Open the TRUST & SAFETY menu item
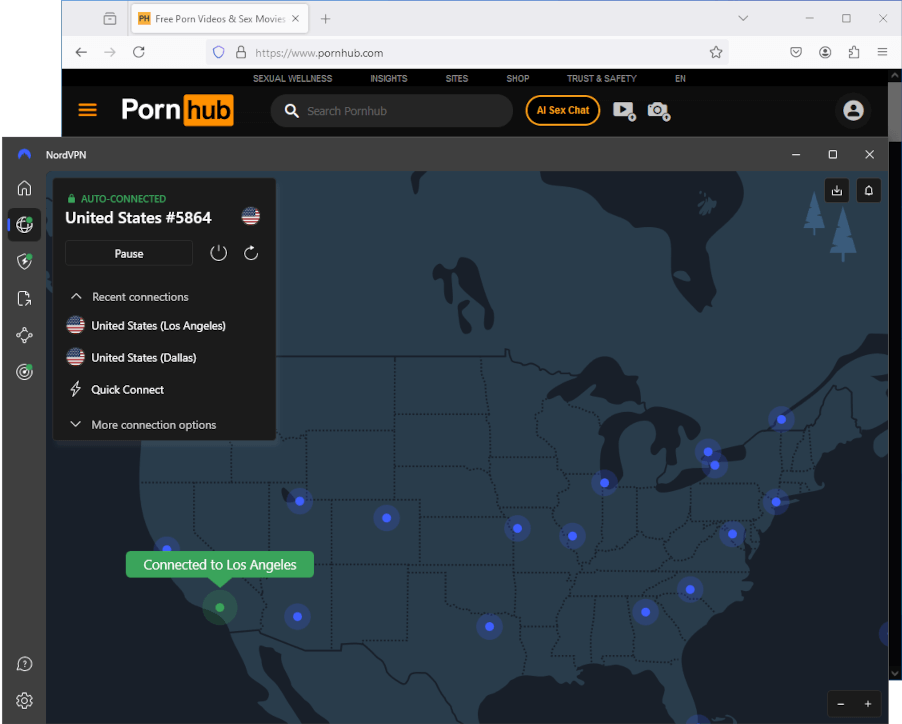Image resolution: width=902 pixels, height=724 pixels. click(x=602, y=78)
